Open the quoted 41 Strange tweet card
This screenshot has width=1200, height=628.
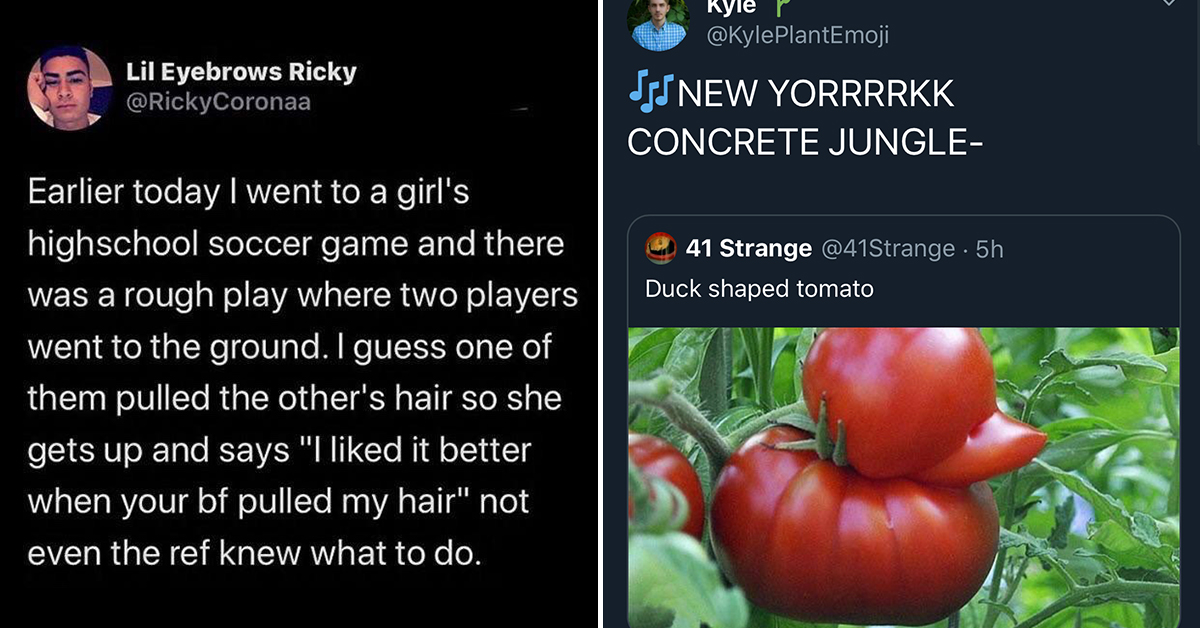pos(904,422)
